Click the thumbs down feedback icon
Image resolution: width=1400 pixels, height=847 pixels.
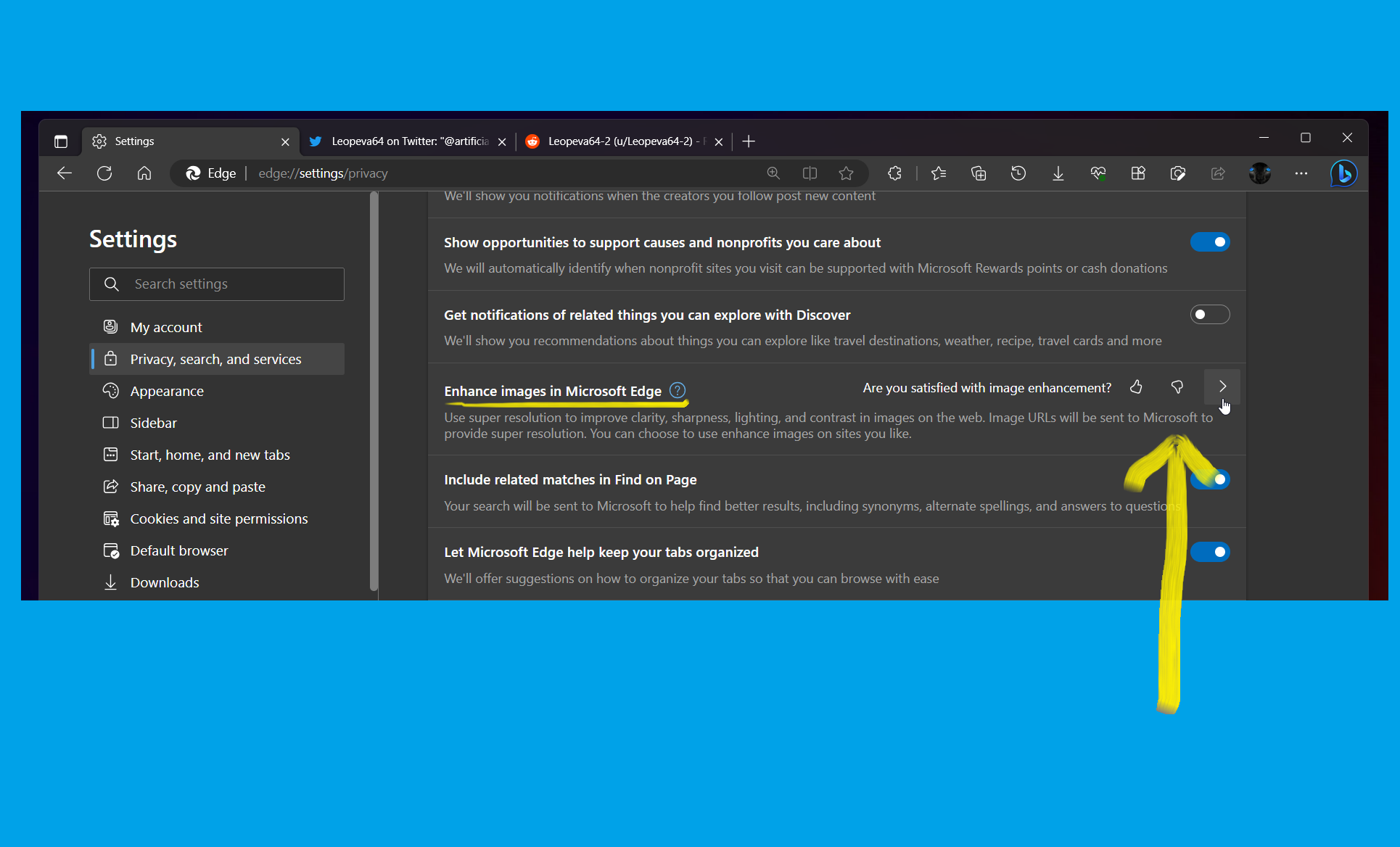(1177, 387)
